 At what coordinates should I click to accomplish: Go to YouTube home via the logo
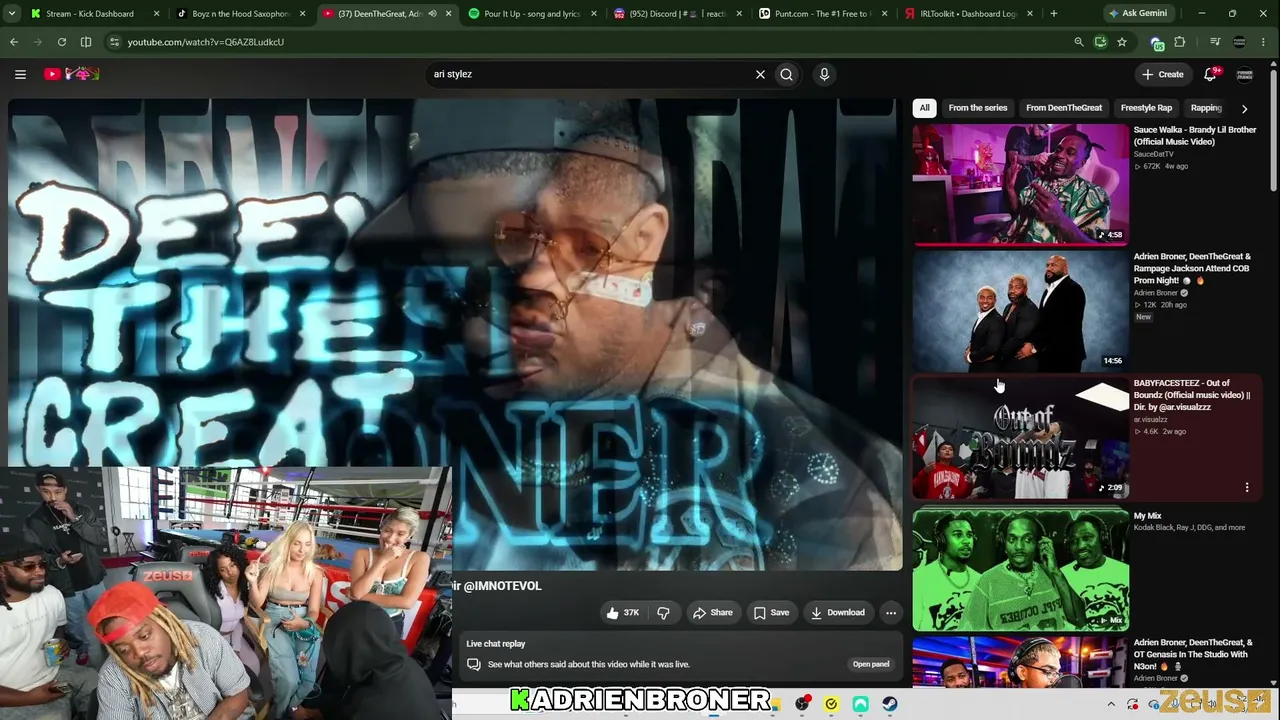pyautogui.click(x=72, y=74)
